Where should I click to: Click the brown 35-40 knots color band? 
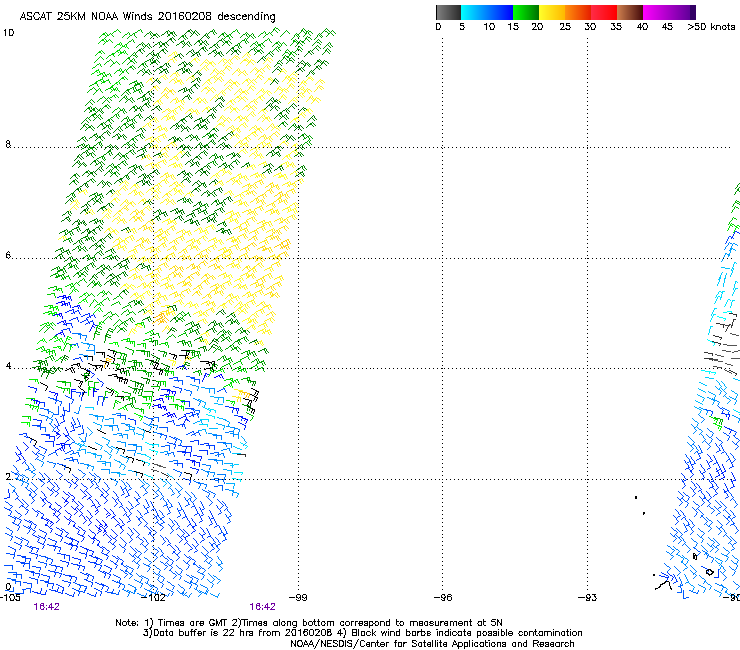pos(630,12)
